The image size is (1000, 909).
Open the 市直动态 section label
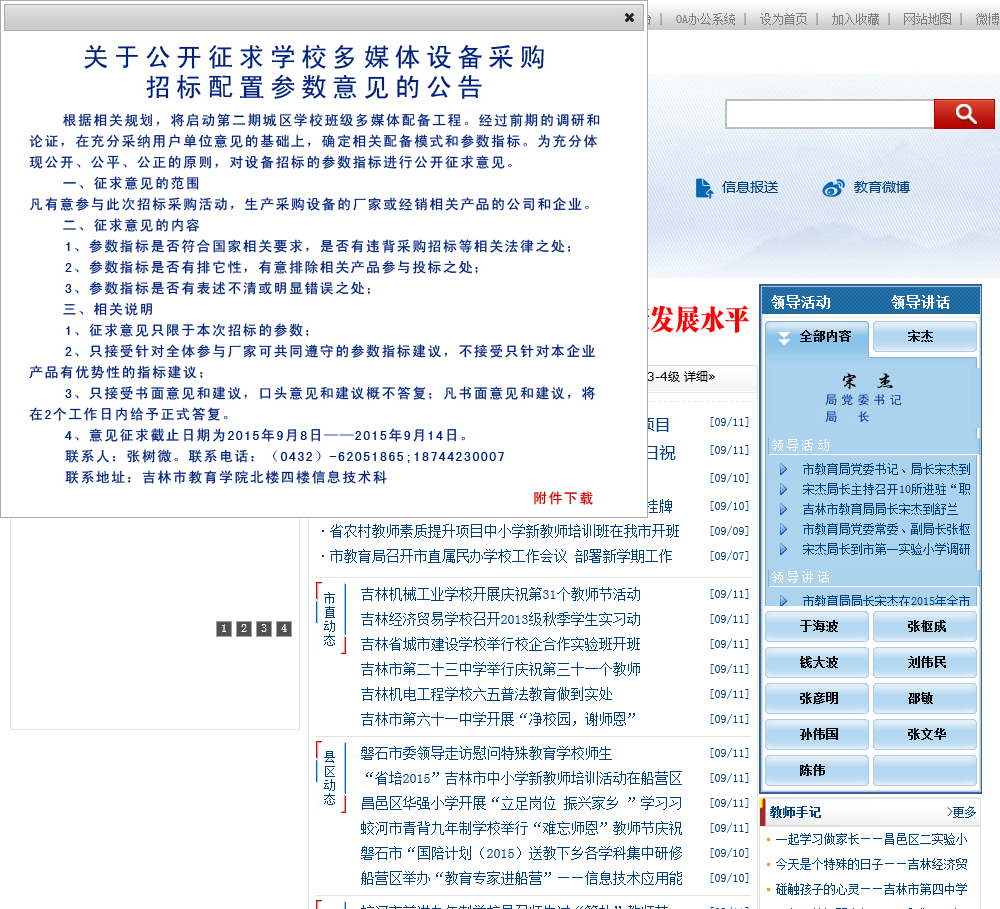(330, 619)
